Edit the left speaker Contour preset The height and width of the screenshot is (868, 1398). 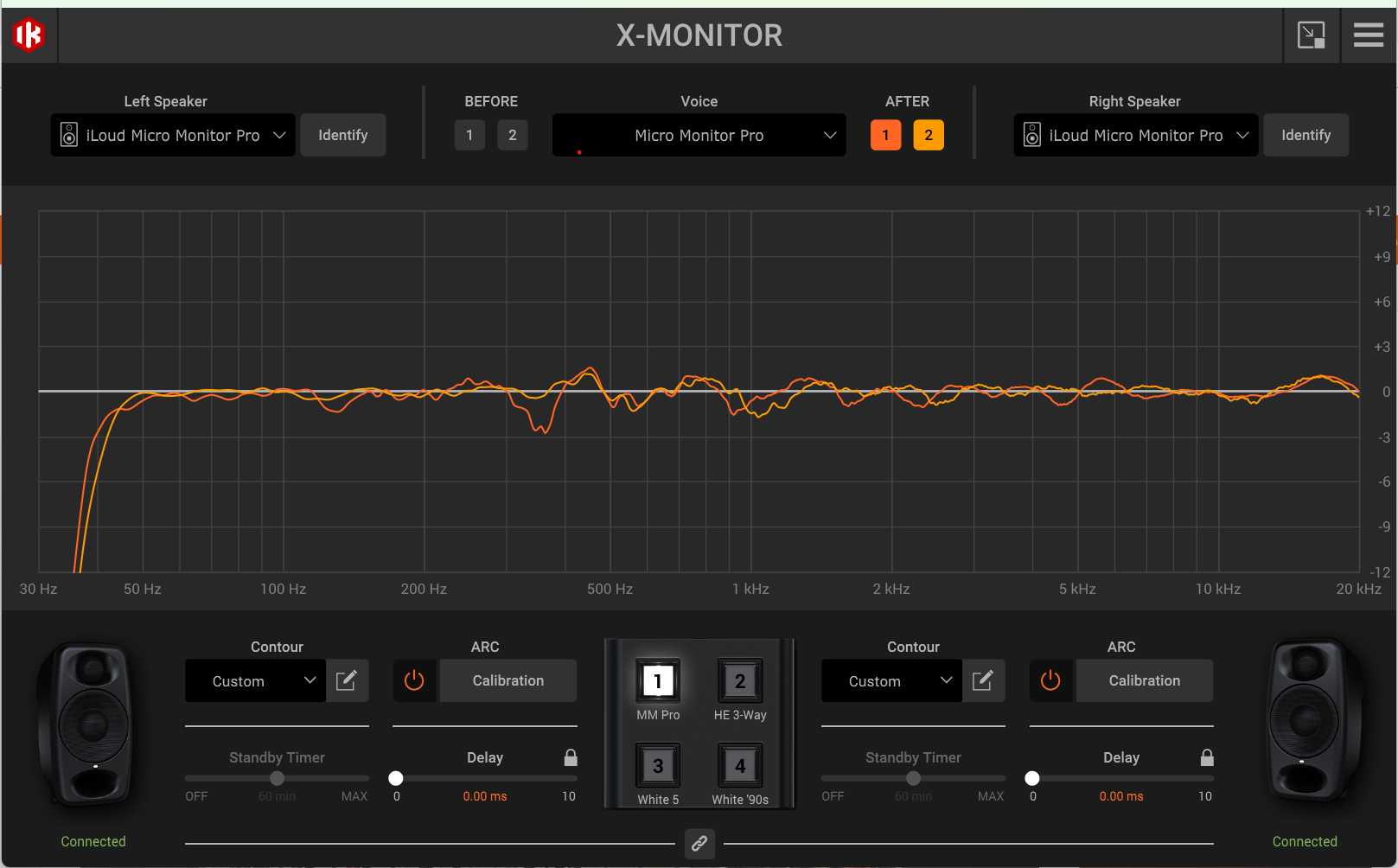point(347,681)
